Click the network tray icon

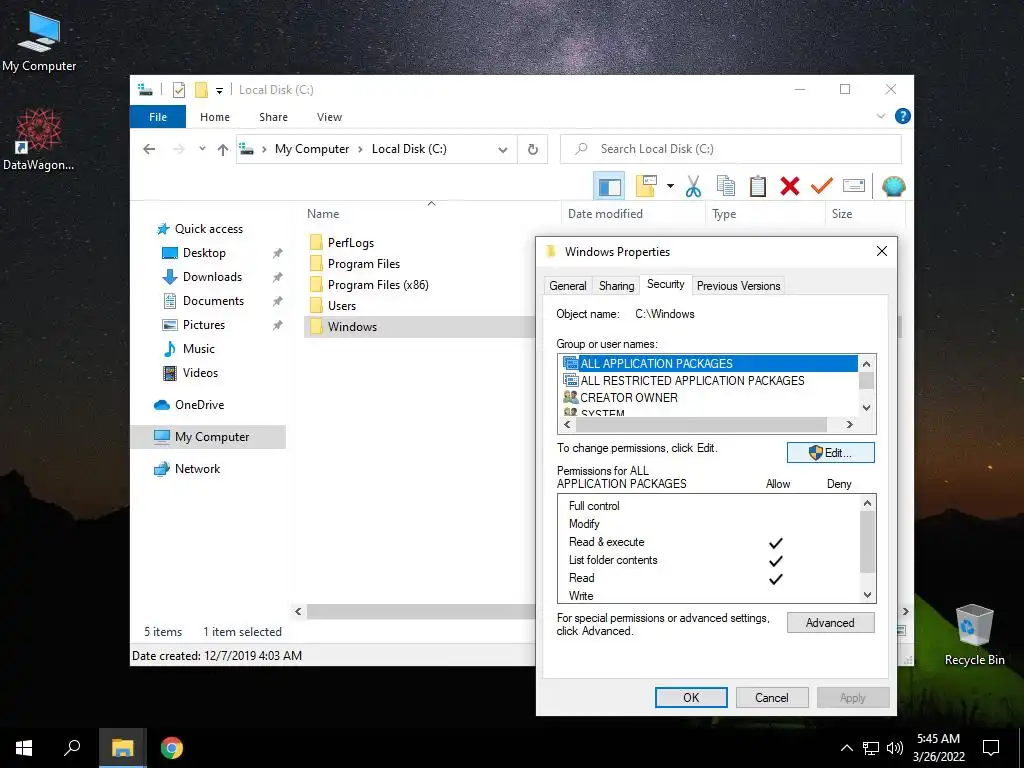click(871, 748)
